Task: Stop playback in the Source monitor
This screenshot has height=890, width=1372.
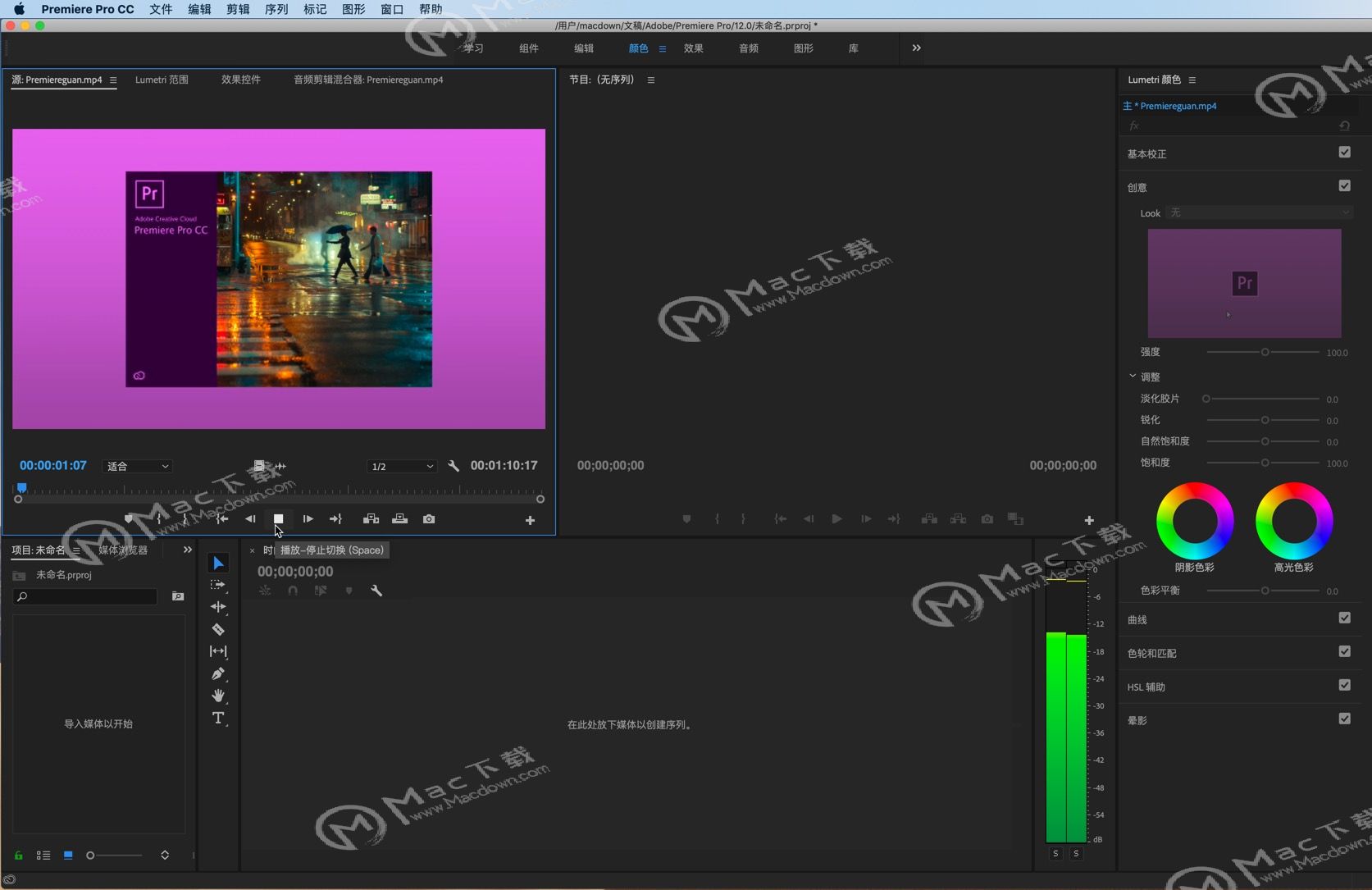Action: tap(279, 519)
